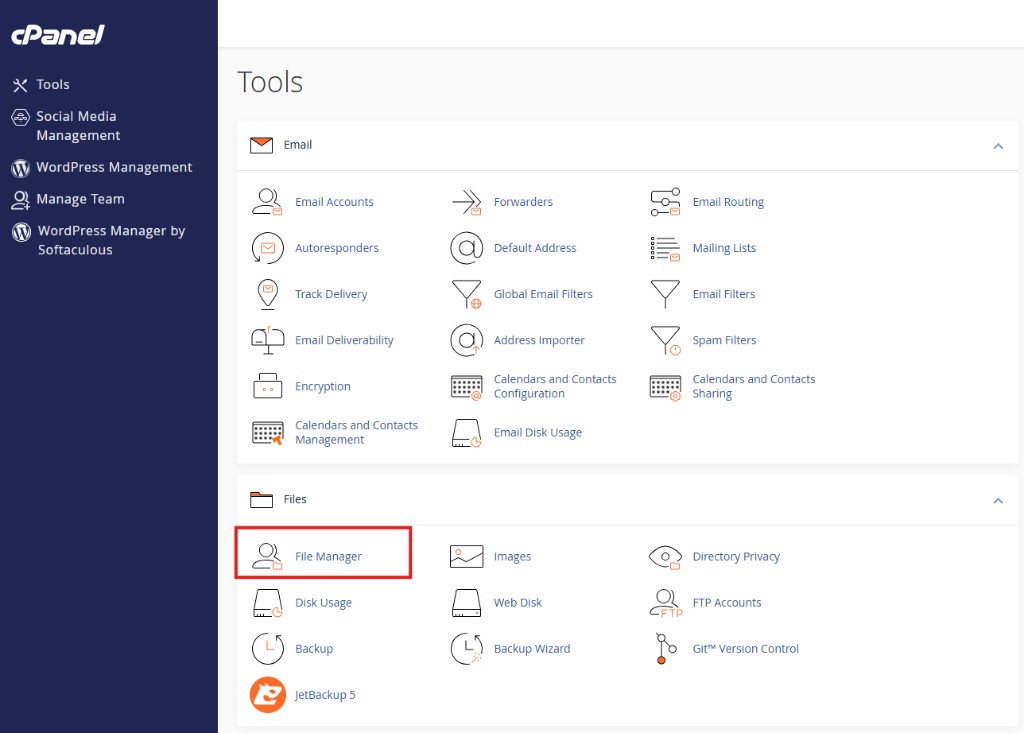Open the FTP Accounts link

[x=727, y=603]
